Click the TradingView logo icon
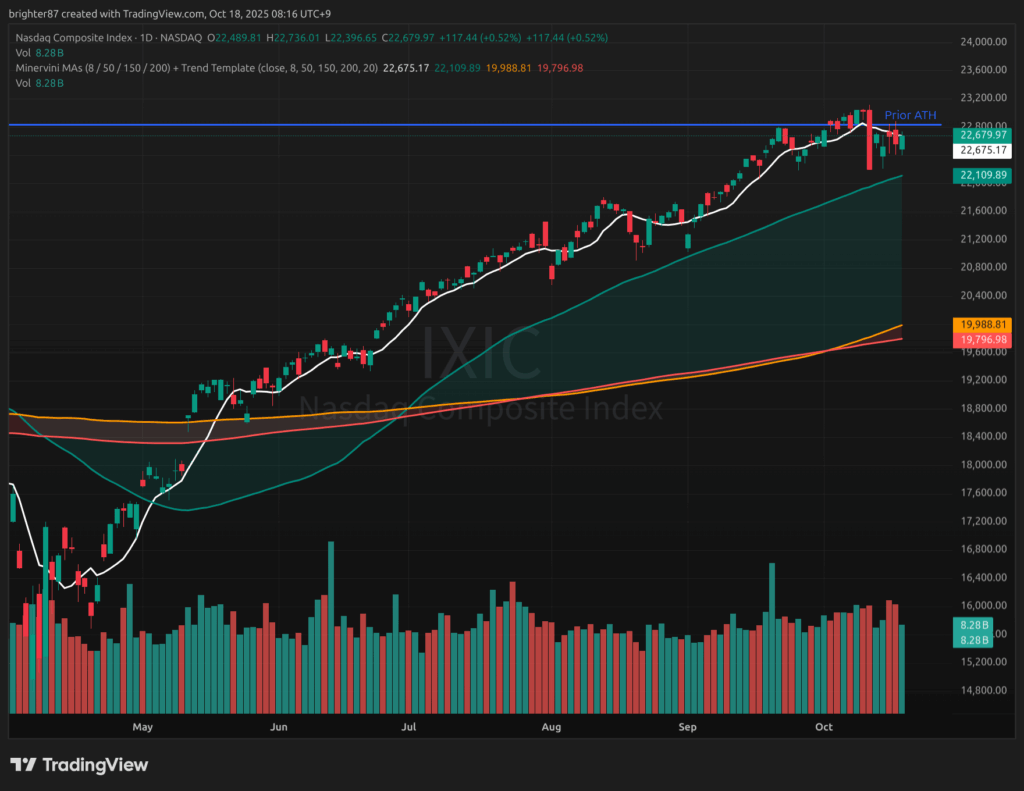The width and height of the screenshot is (1024, 791). (x=24, y=765)
